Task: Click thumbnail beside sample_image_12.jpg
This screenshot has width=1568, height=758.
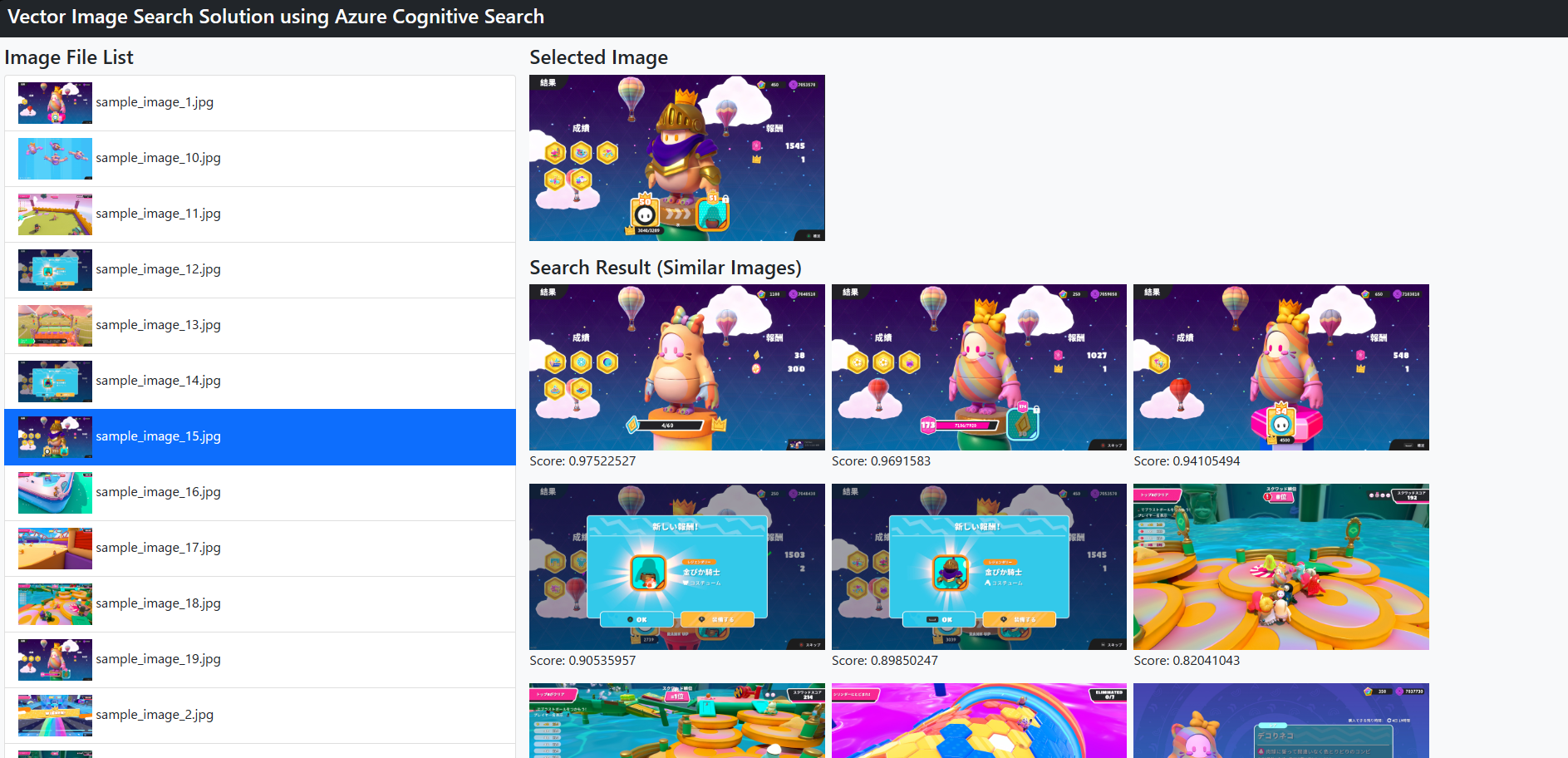Action: 55,270
